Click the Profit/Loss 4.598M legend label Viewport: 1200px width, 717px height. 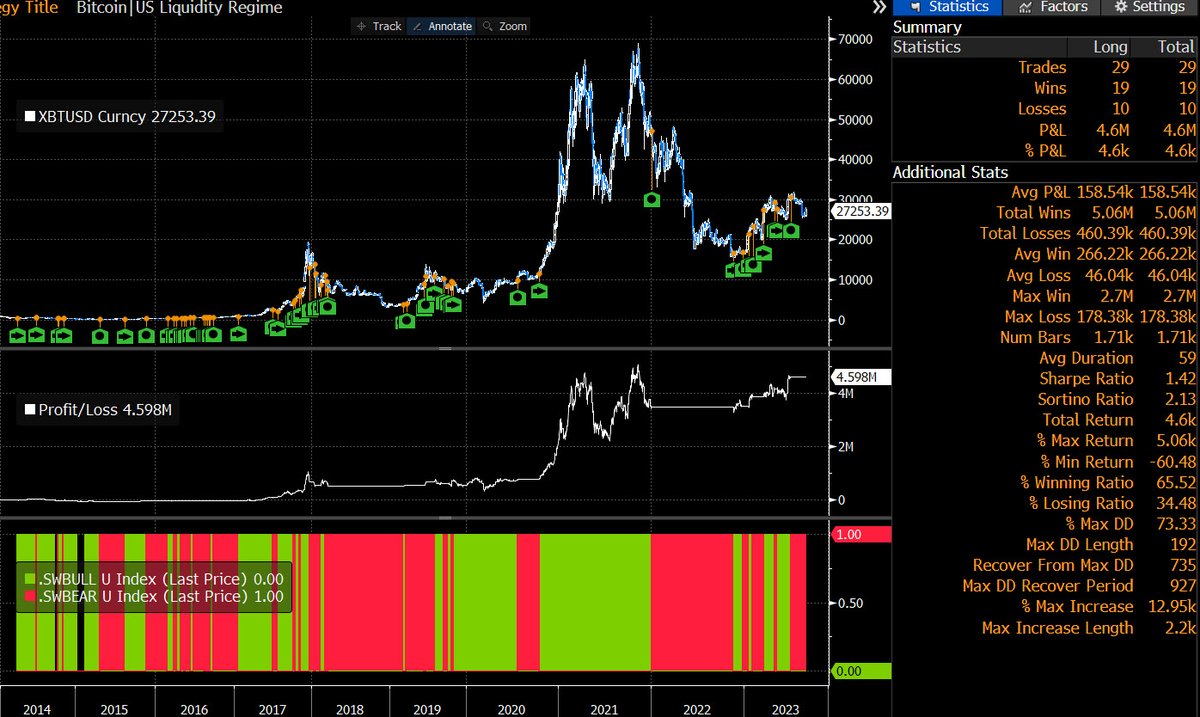pyautogui.click(x=98, y=409)
